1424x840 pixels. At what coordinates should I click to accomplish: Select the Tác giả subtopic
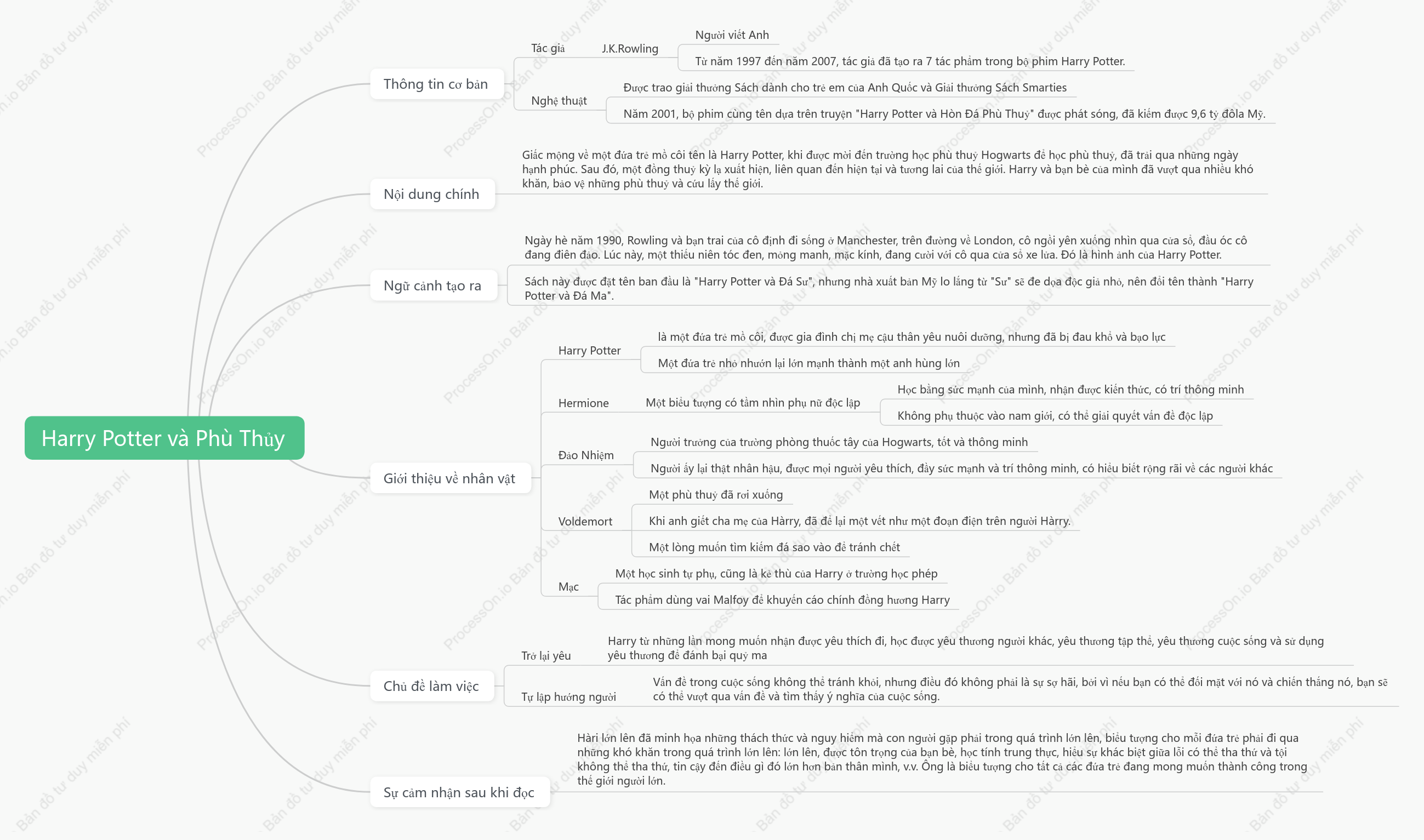click(x=548, y=48)
